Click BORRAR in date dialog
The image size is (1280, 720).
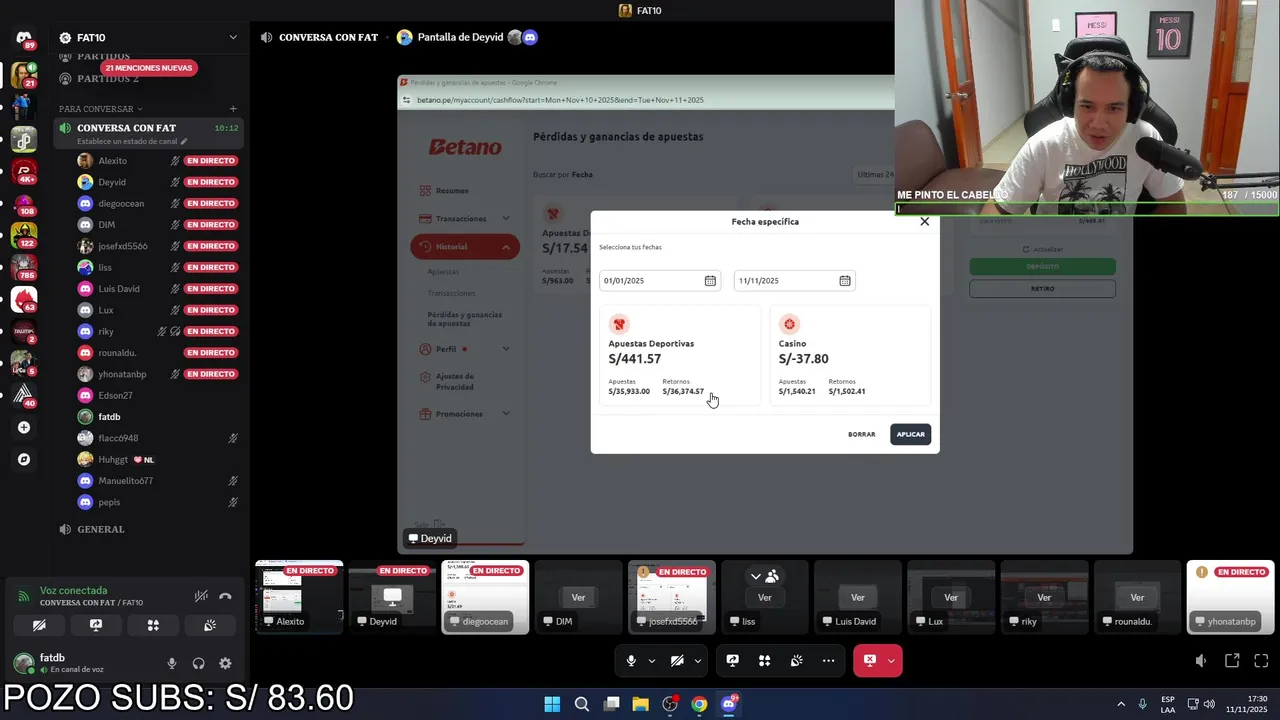pyautogui.click(x=861, y=434)
